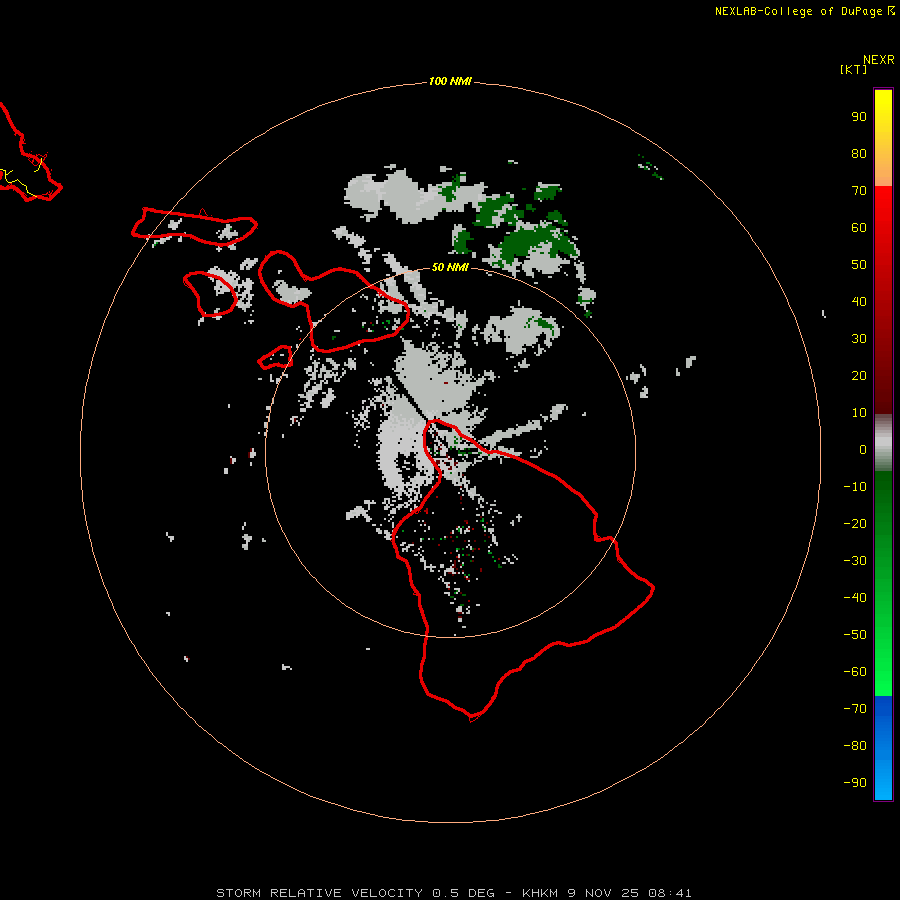Click the -90 knot label on scale
Viewport: 900px width, 900px height.
click(x=855, y=783)
